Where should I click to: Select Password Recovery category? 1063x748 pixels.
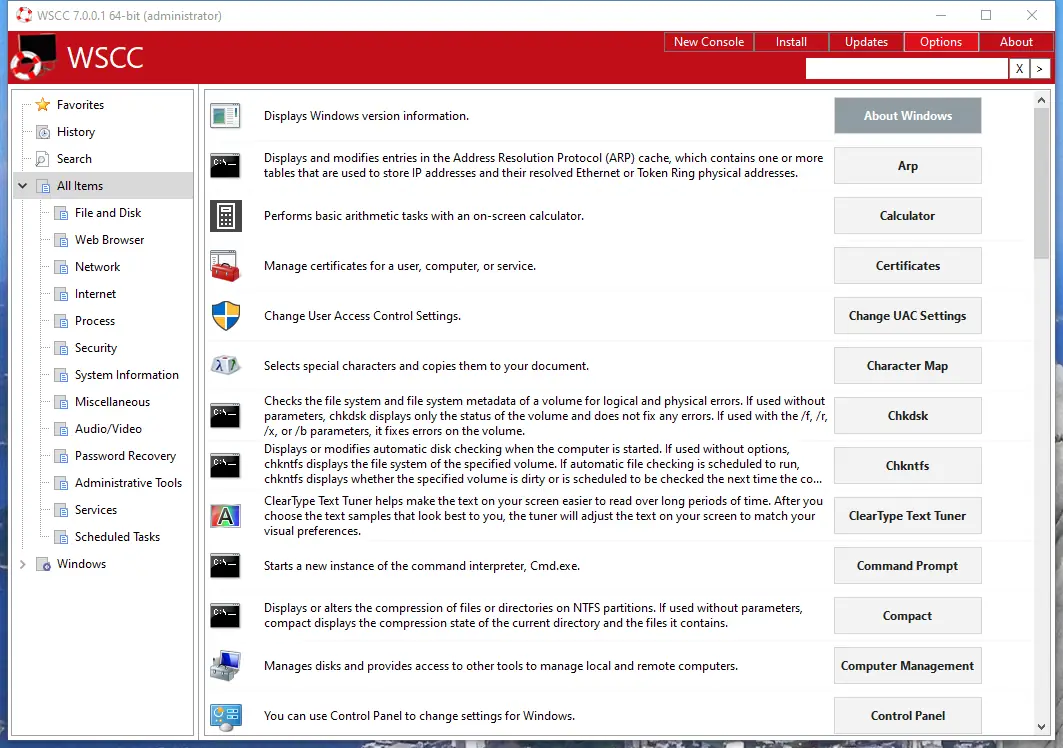click(125, 456)
